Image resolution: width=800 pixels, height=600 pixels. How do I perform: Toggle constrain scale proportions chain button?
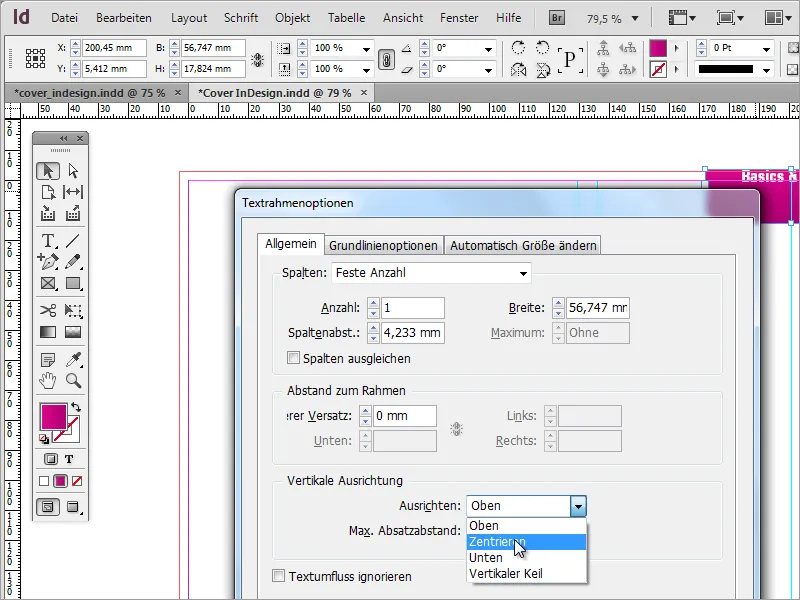(386, 59)
